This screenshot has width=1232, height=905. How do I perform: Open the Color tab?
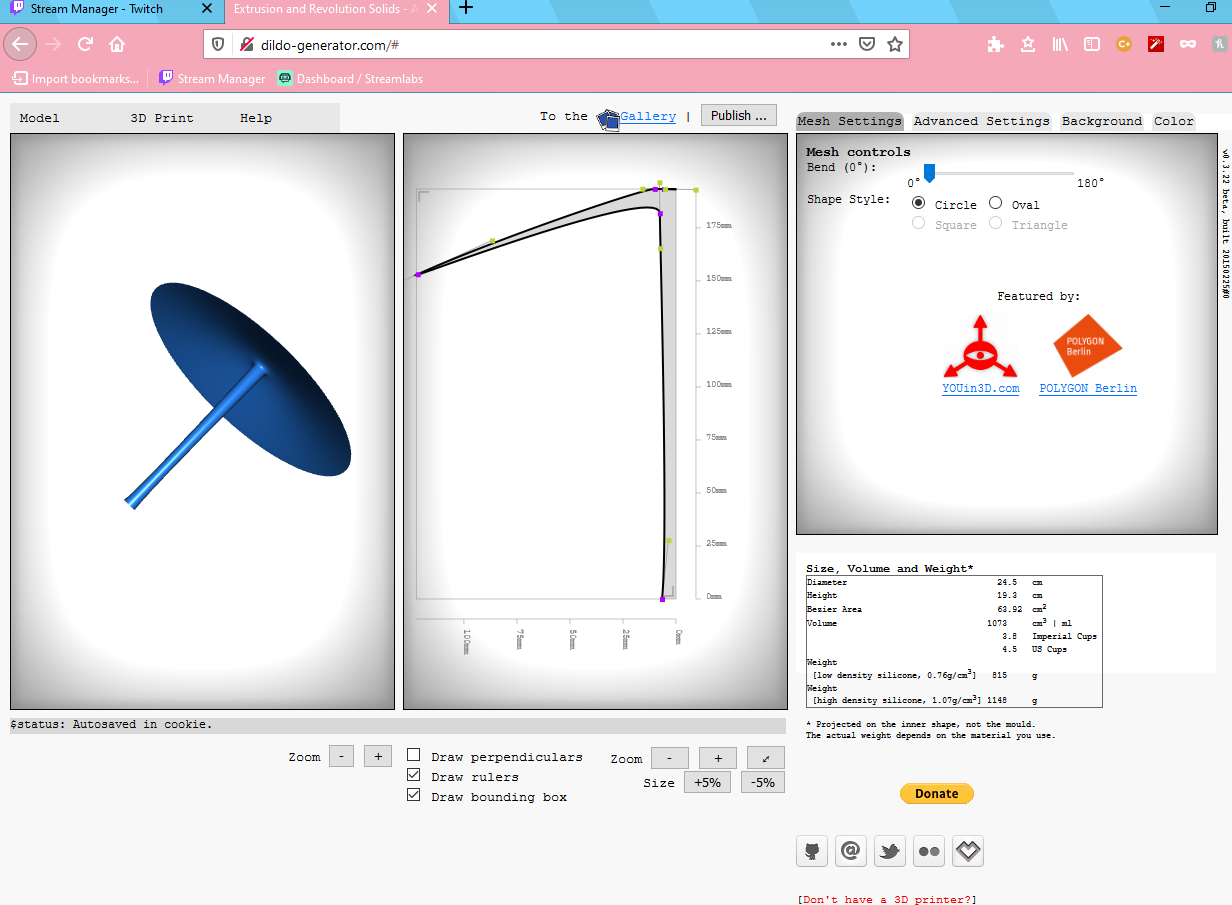click(x=1173, y=121)
